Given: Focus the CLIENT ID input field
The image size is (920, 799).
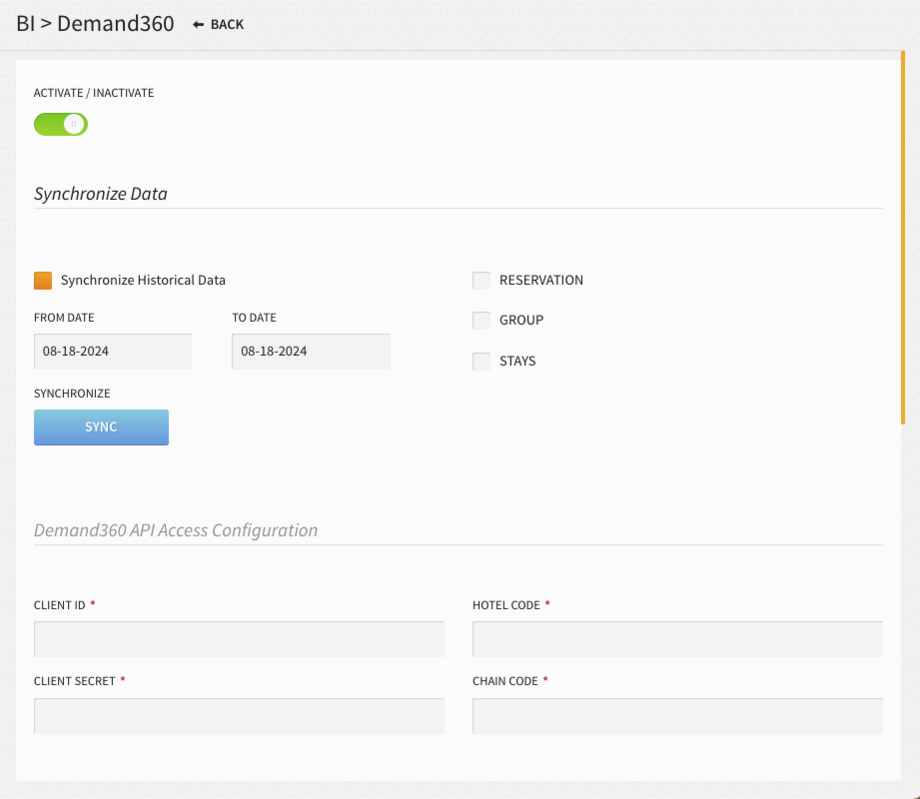Looking at the screenshot, I should pos(239,639).
